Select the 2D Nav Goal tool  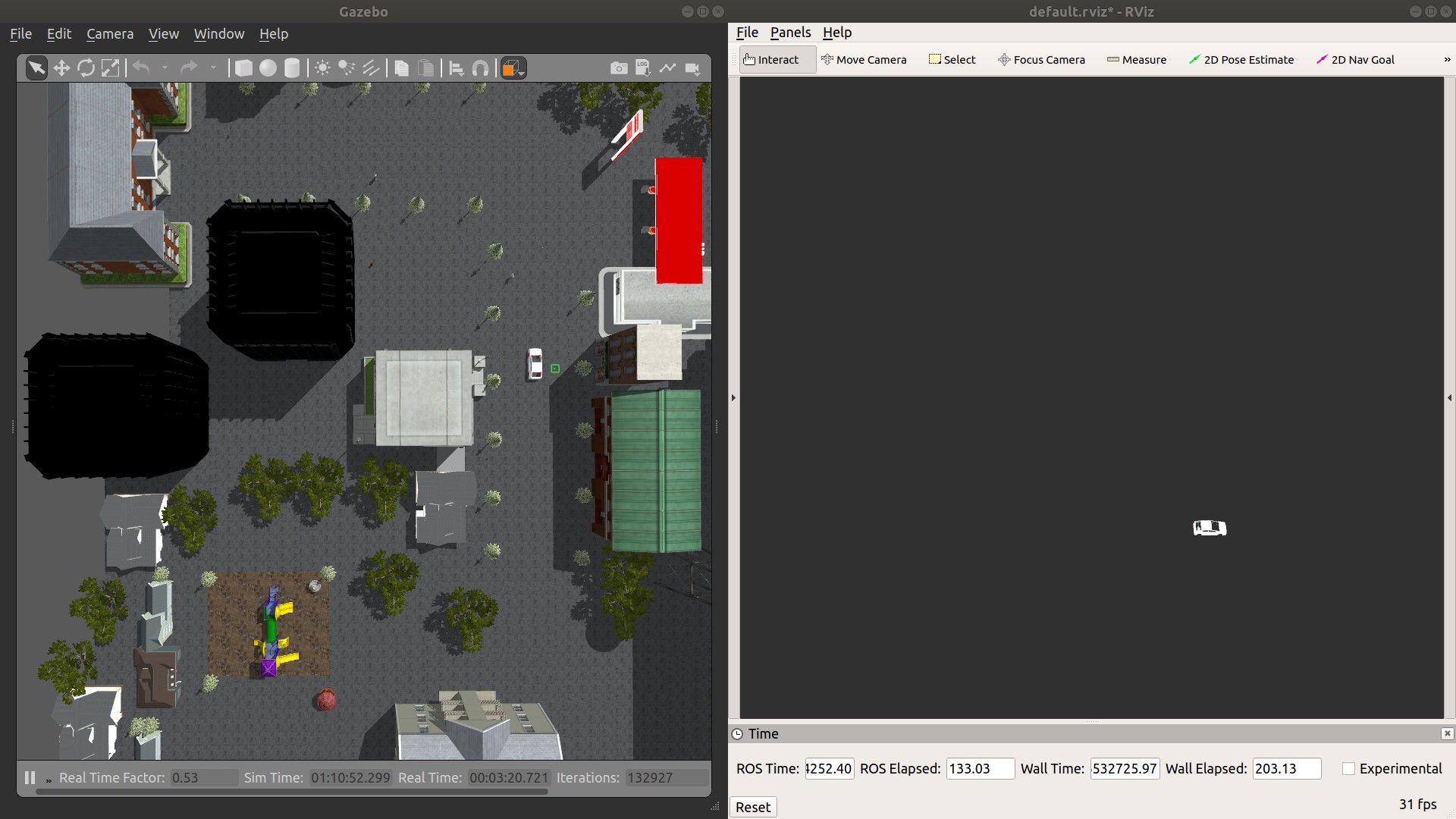[1355, 60]
